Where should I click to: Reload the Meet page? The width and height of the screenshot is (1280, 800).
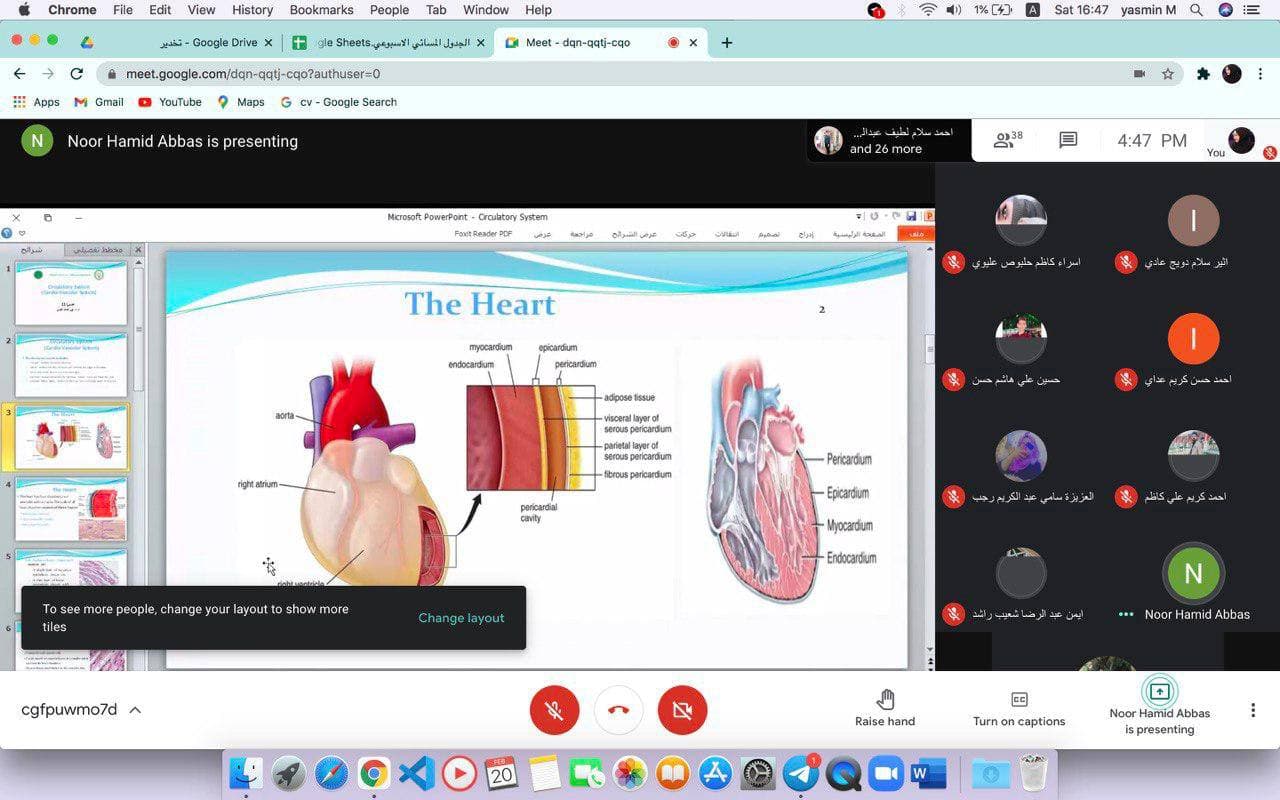click(x=76, y=74)
